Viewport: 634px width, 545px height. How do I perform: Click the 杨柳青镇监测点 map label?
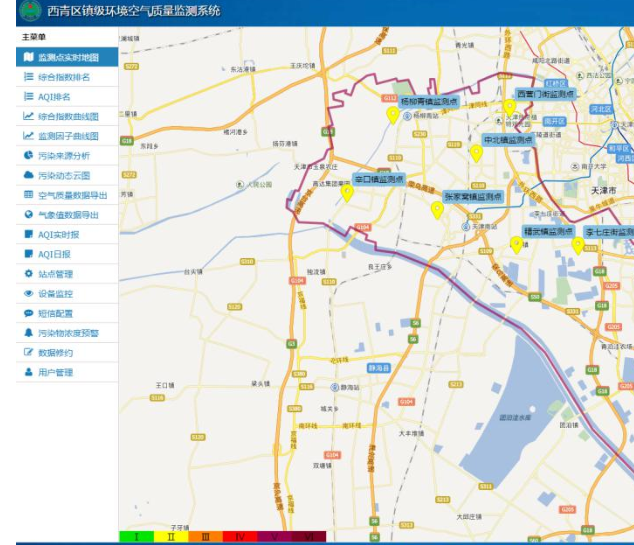click(429, 101)
